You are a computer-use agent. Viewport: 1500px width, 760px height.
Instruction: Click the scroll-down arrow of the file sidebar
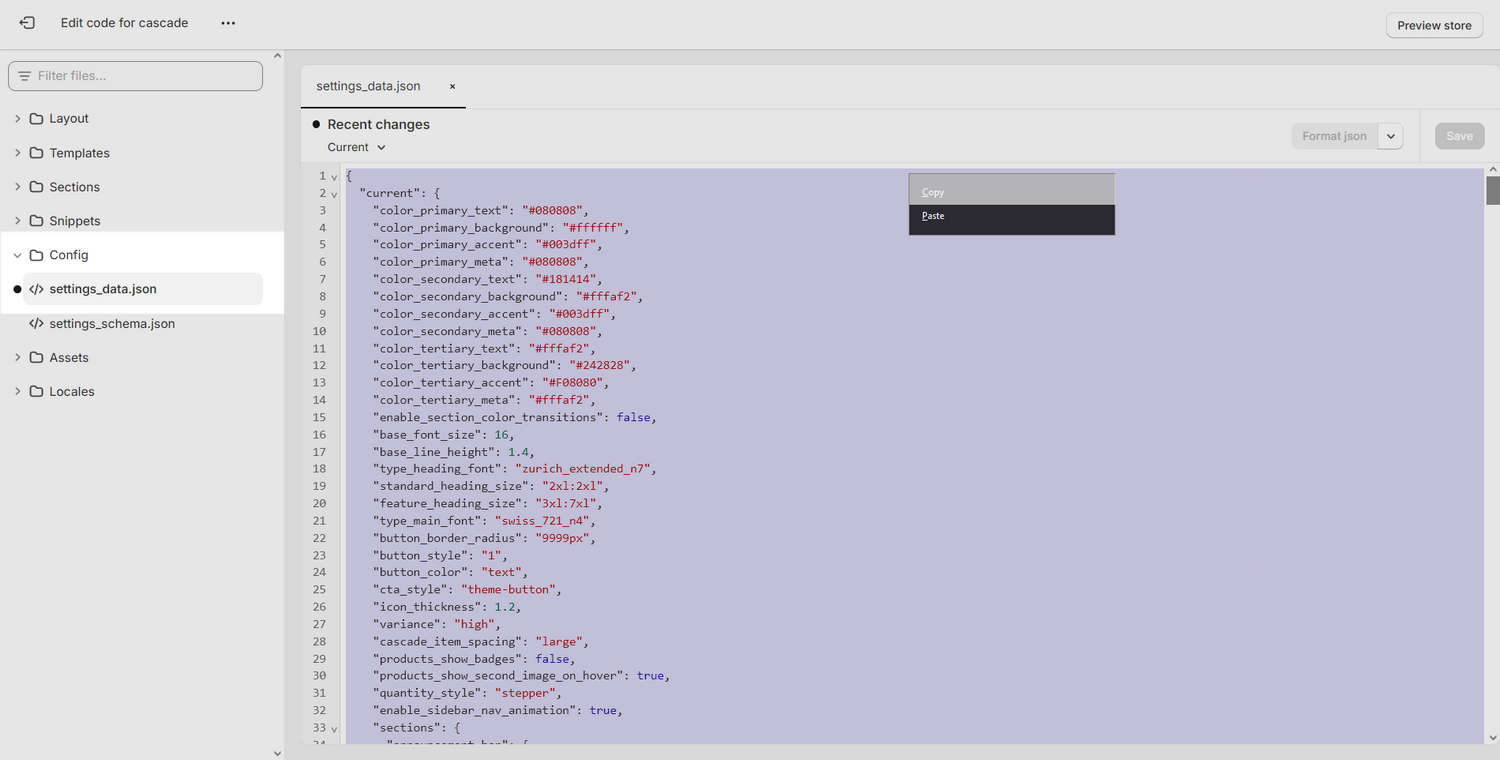click(x=277, y=753)
